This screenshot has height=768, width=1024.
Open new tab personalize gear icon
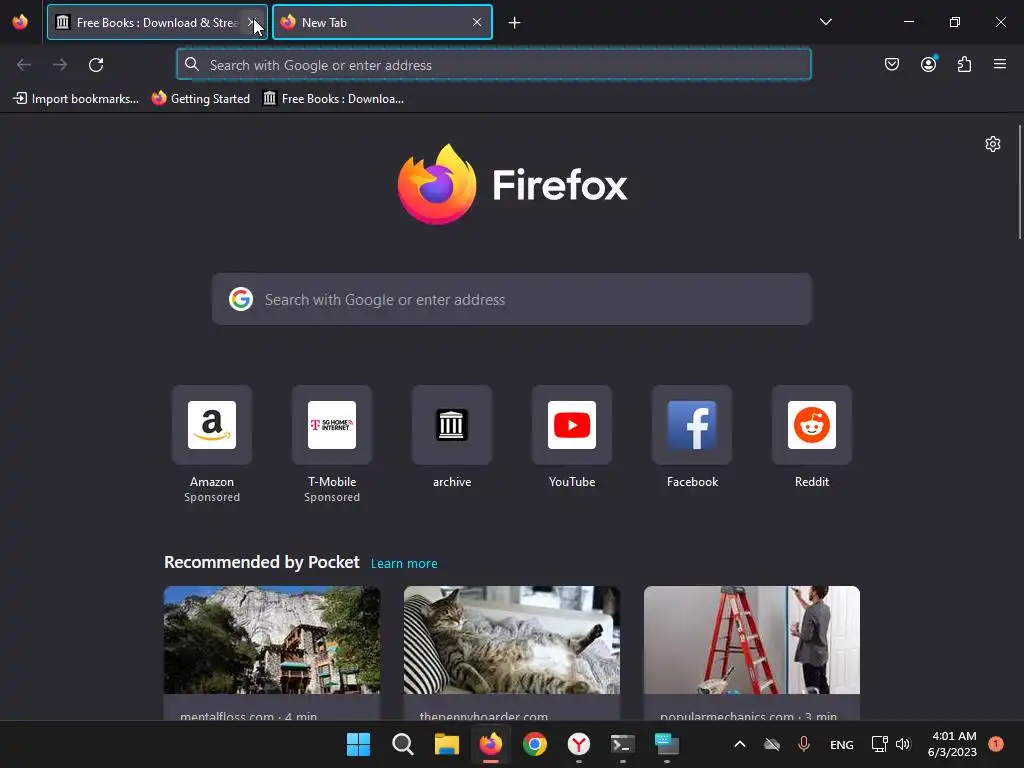(993, 144)
